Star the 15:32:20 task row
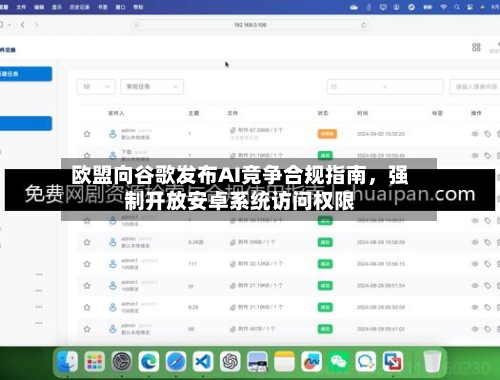Screen dimensions: 500x380 coord(87,134)
